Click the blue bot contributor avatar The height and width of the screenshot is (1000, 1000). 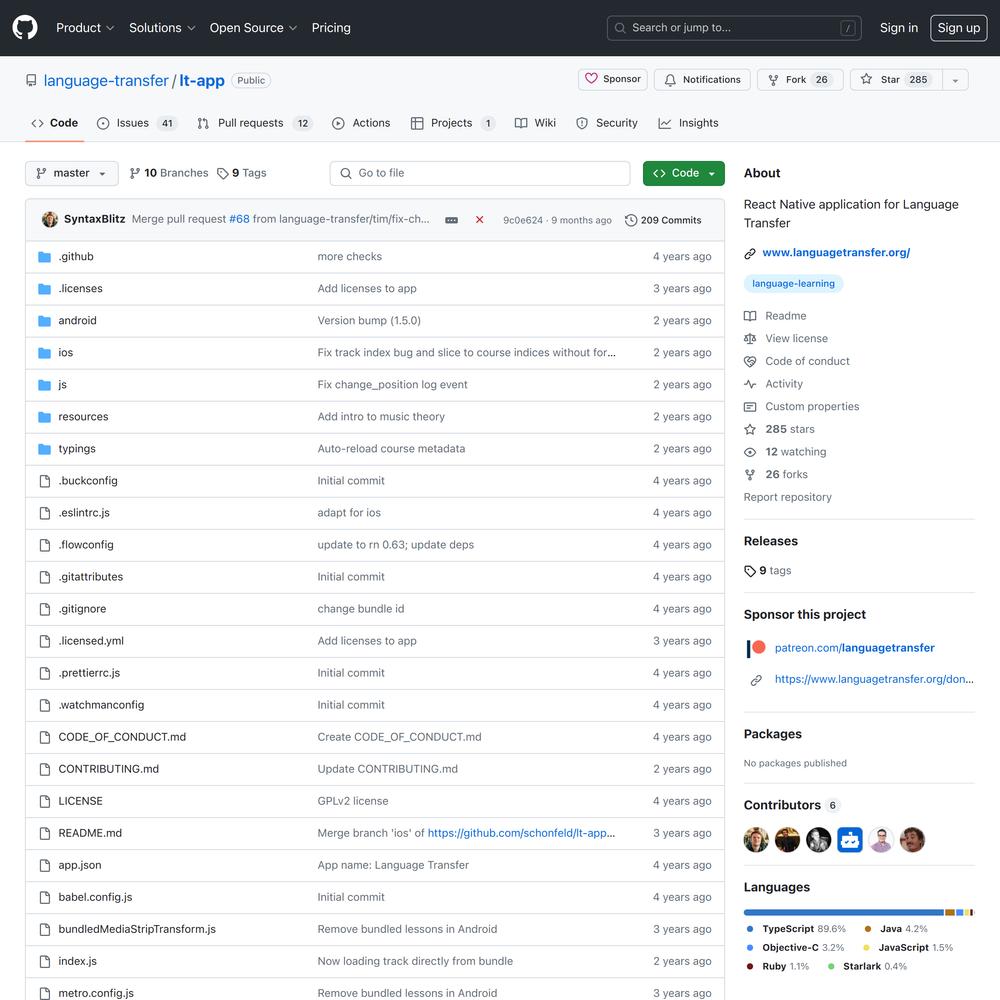(849, 840)
